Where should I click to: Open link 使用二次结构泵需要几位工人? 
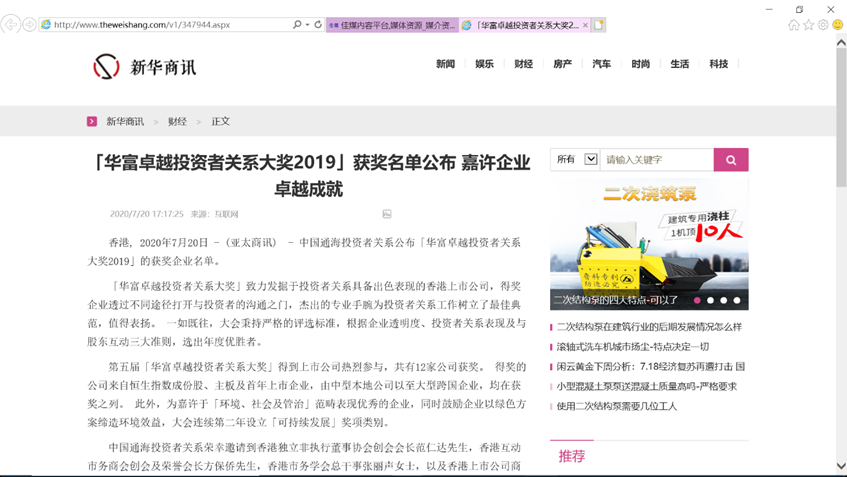click(x=616, y=406)
